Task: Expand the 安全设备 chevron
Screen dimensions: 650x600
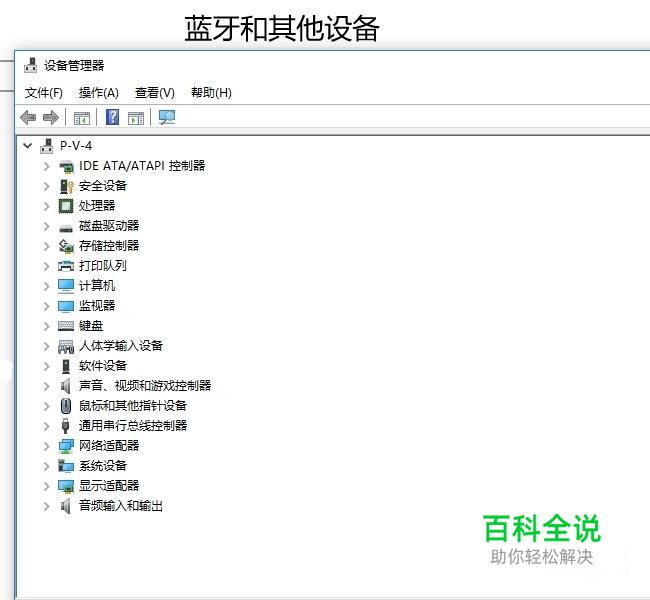Action: click(x=46, y=186)
